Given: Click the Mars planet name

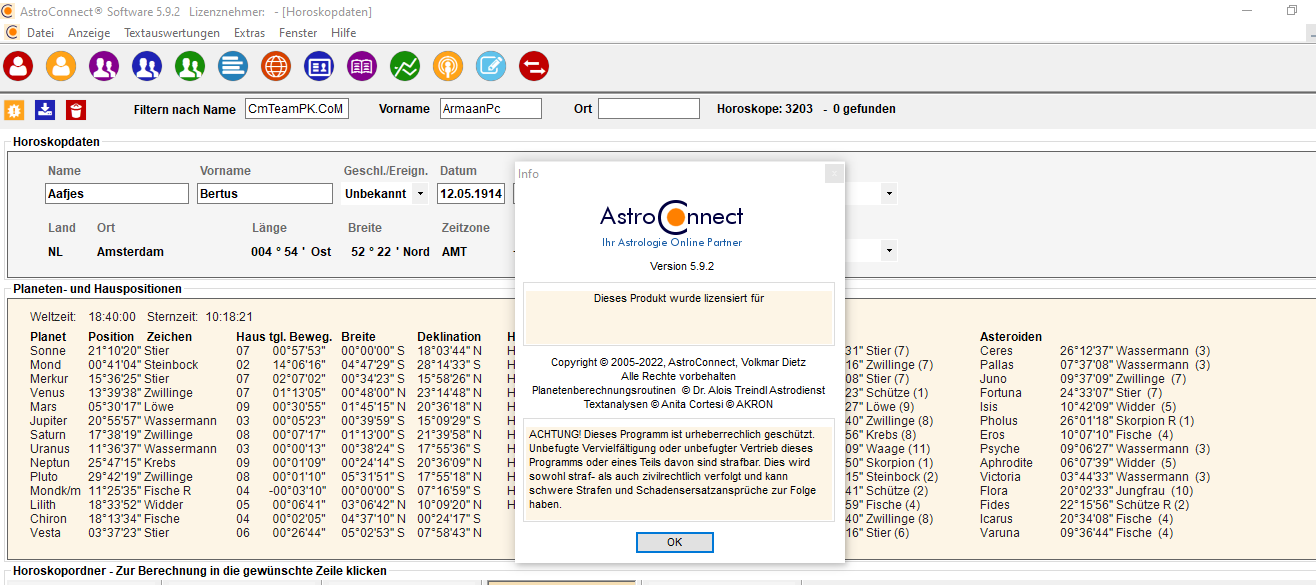Looking at the screenshot, I should click(44, 407).
